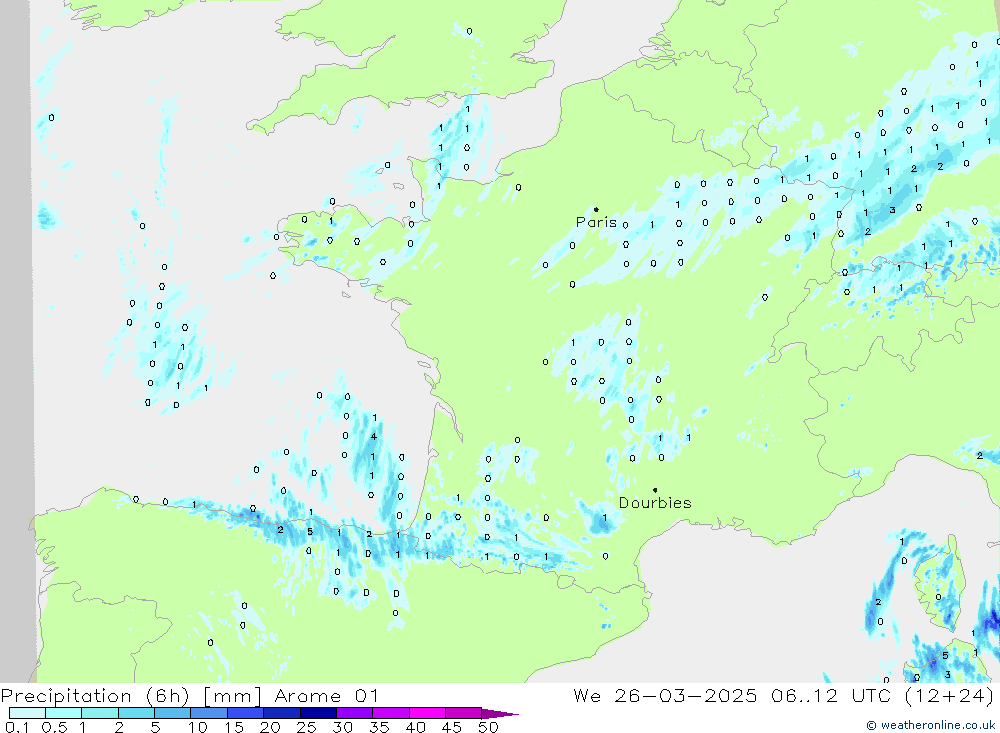The height and width of the screenshot is (733, 1000).
Task: Pick the 0.1–0.5 mm legend swatch
Action: click(27, 713)
